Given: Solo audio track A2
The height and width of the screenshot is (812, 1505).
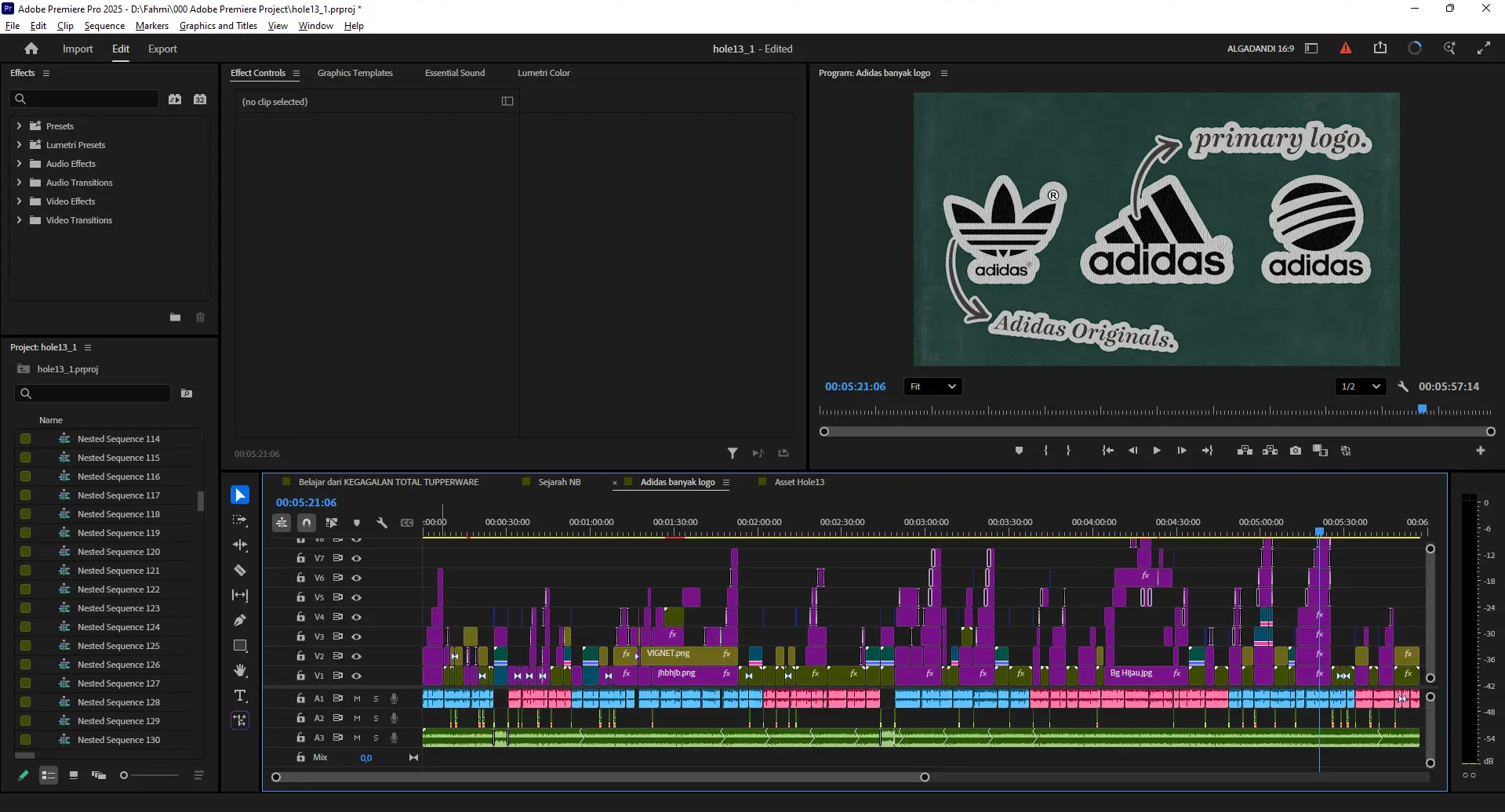Looking at the screenshot, I should coord(376,718).
